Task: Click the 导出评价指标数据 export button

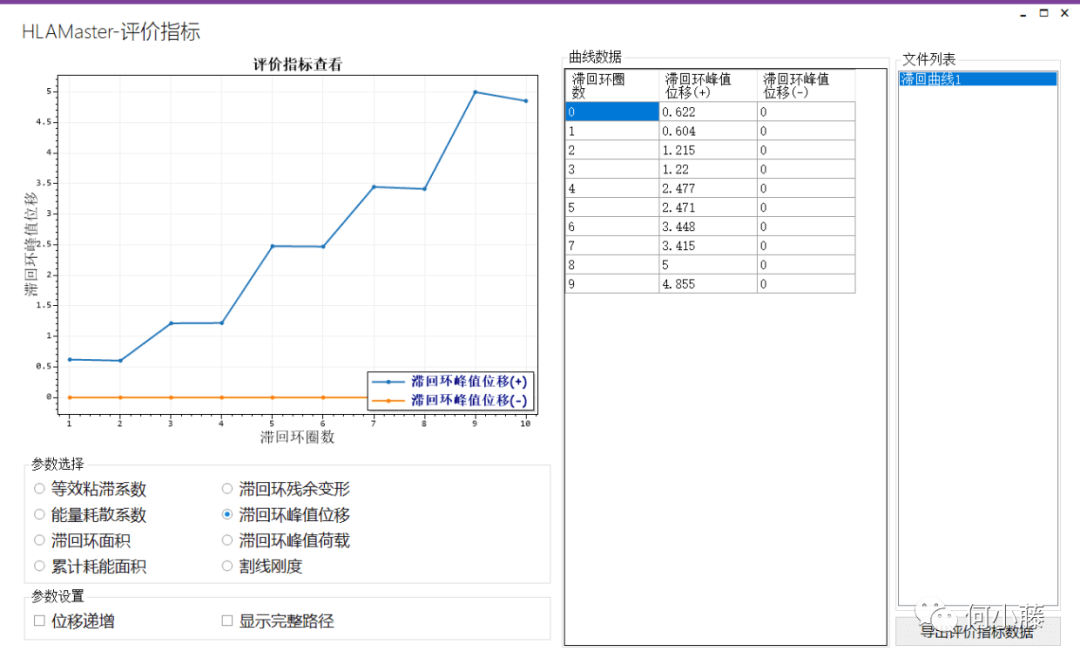Action: point(976,632)
